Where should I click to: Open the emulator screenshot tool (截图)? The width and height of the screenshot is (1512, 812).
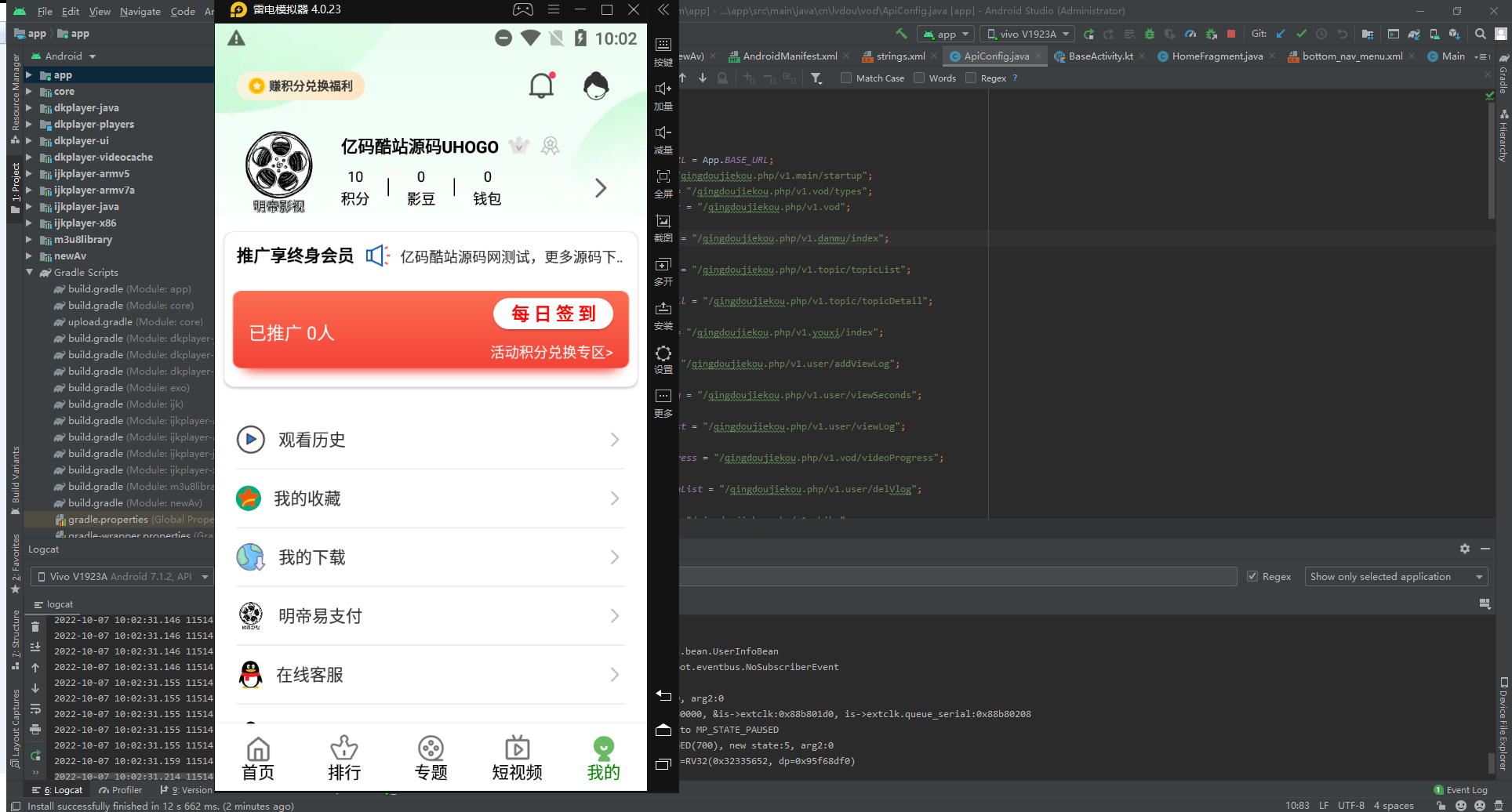click(x=663, y=227)
